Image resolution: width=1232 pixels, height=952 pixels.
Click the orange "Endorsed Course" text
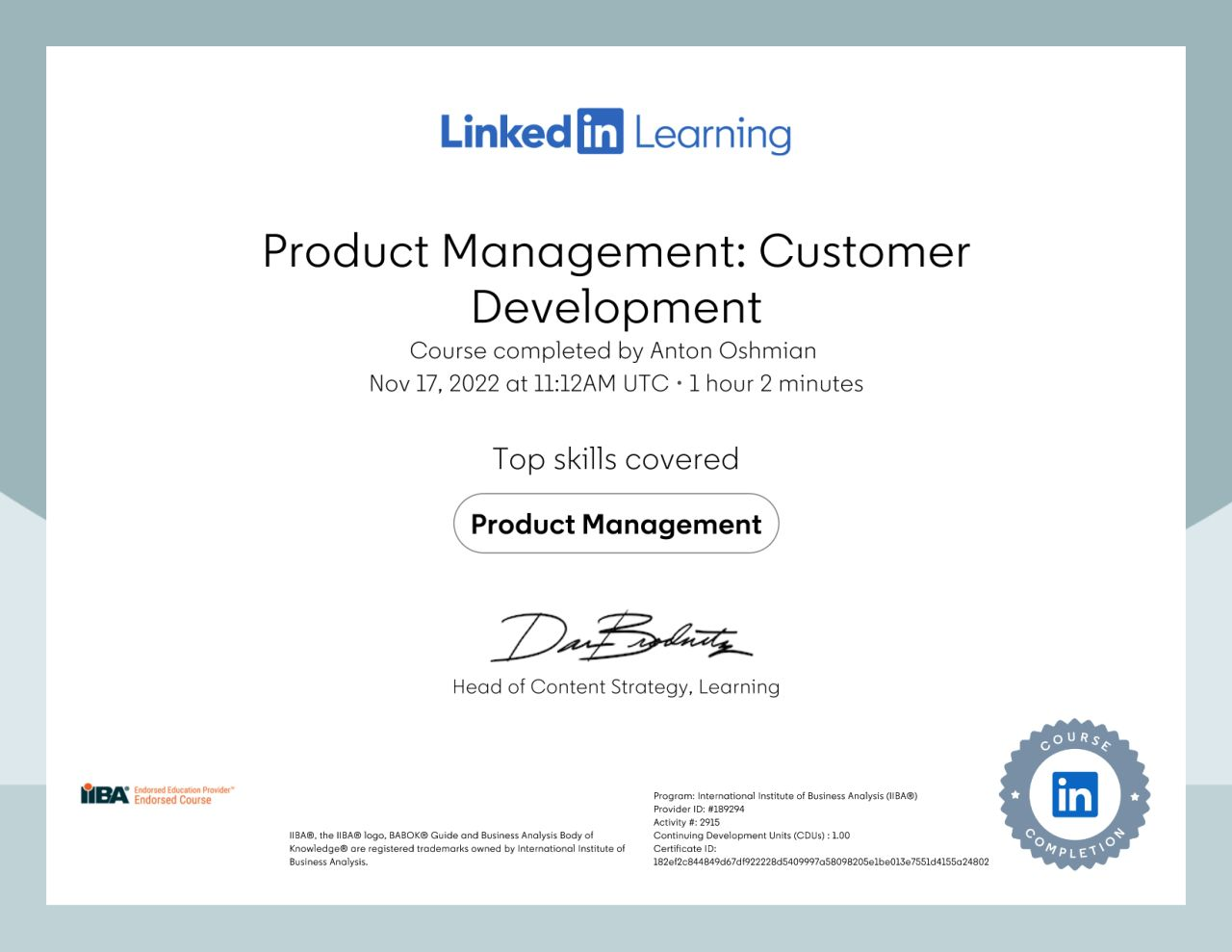(x=172, y=801)
